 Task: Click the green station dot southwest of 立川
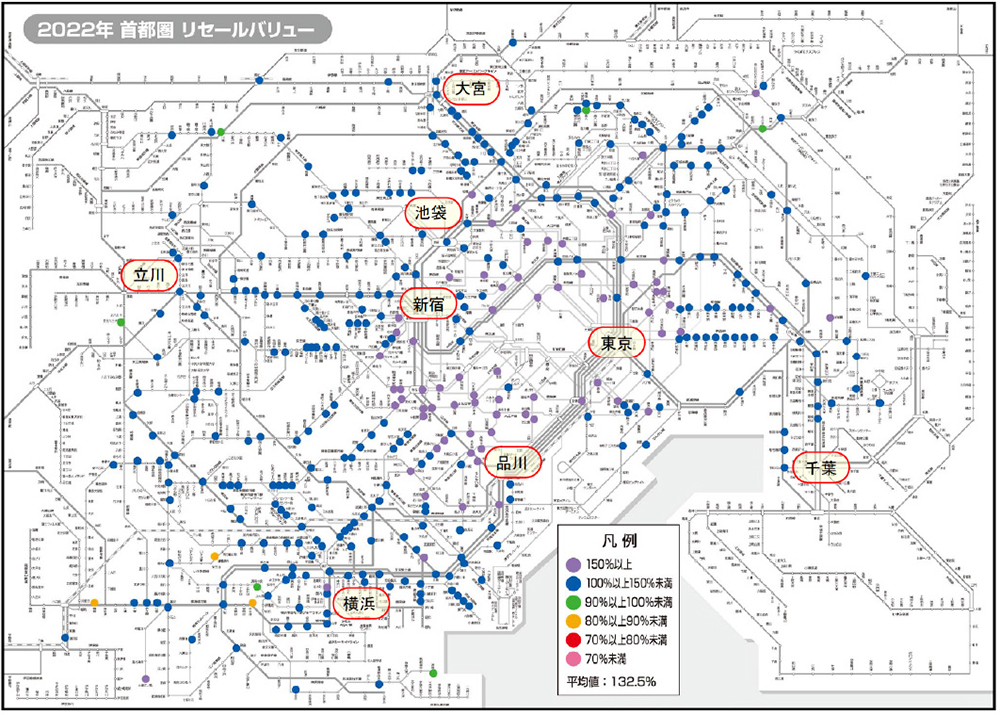click(x=120, y=322)
